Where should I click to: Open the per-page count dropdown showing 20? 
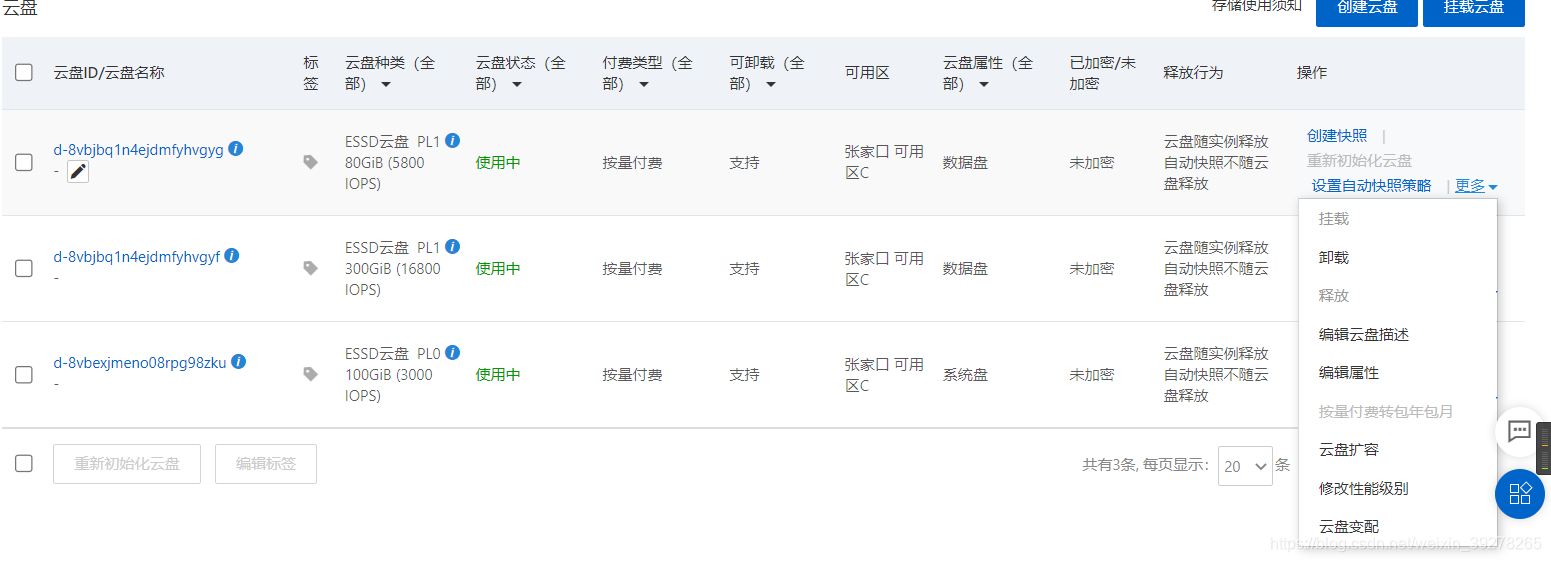1245,466
